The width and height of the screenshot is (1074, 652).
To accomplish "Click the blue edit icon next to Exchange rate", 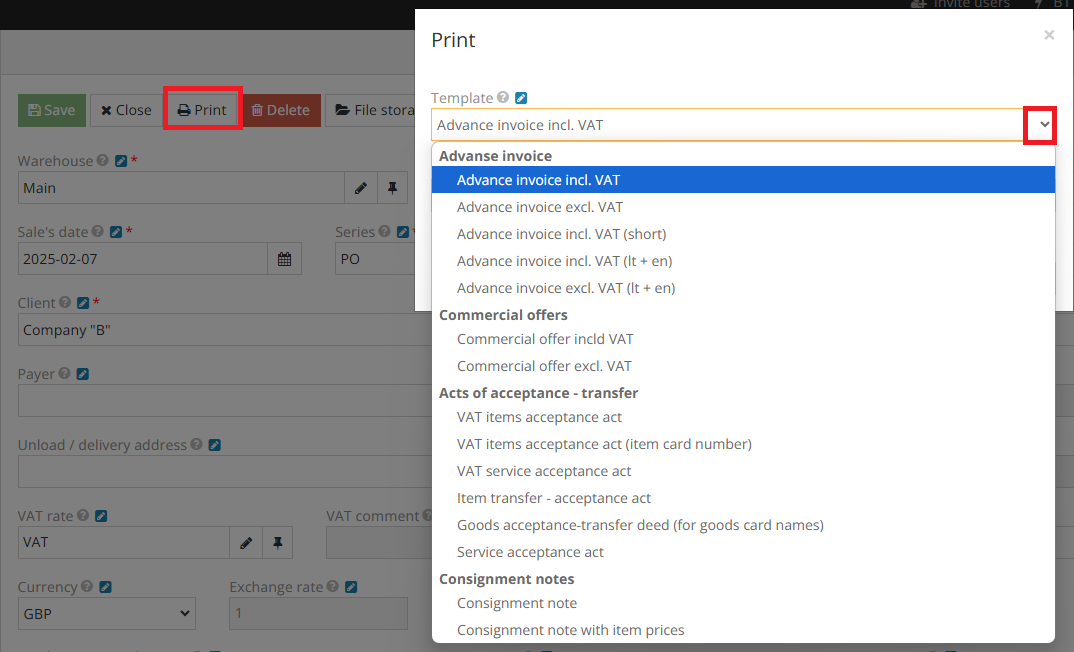I will pyautogui.click(x=349, y=586).
